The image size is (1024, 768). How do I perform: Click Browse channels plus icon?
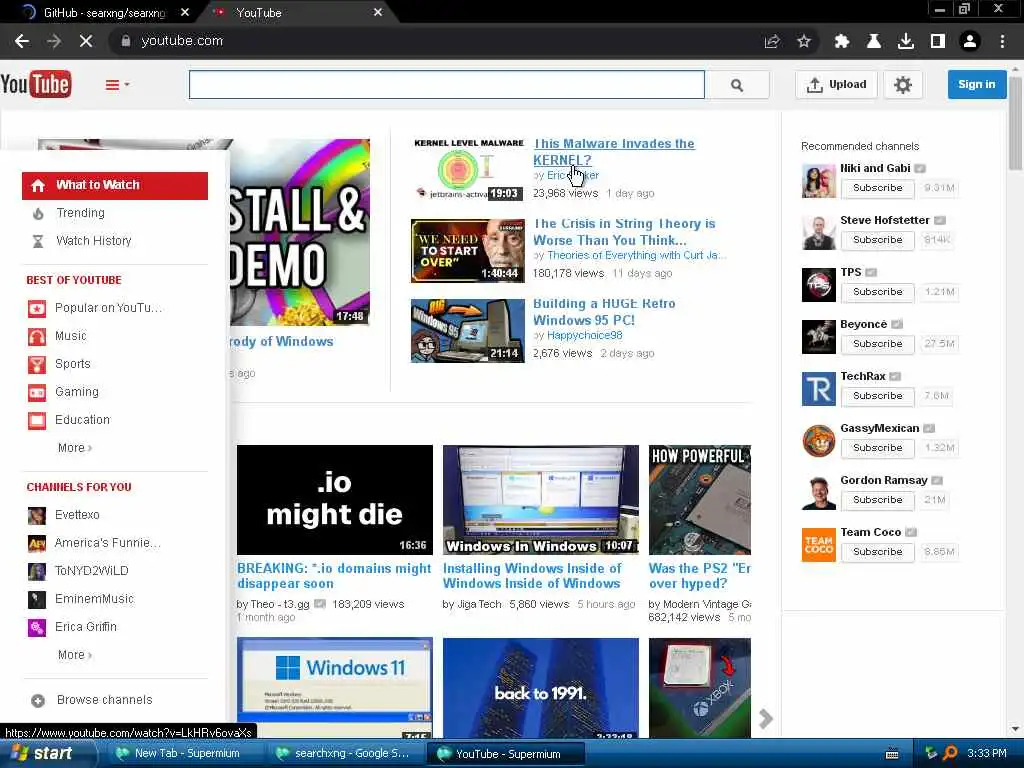38,701
